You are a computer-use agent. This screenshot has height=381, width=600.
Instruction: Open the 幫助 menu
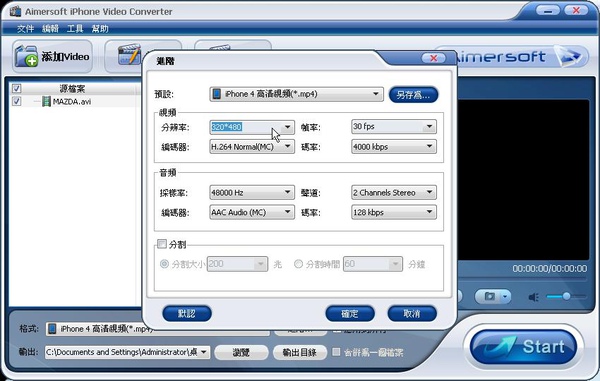point(100,29)
